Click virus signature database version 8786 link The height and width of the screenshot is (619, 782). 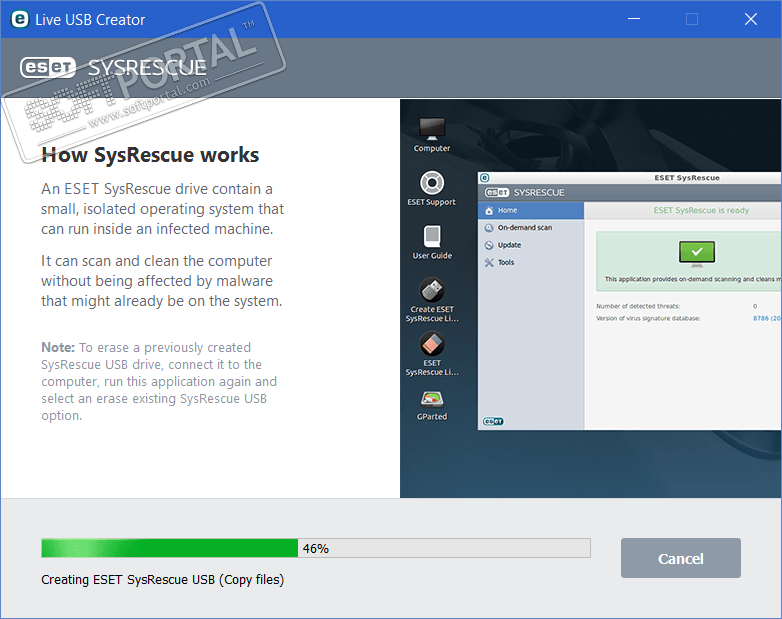pos(767,318)
